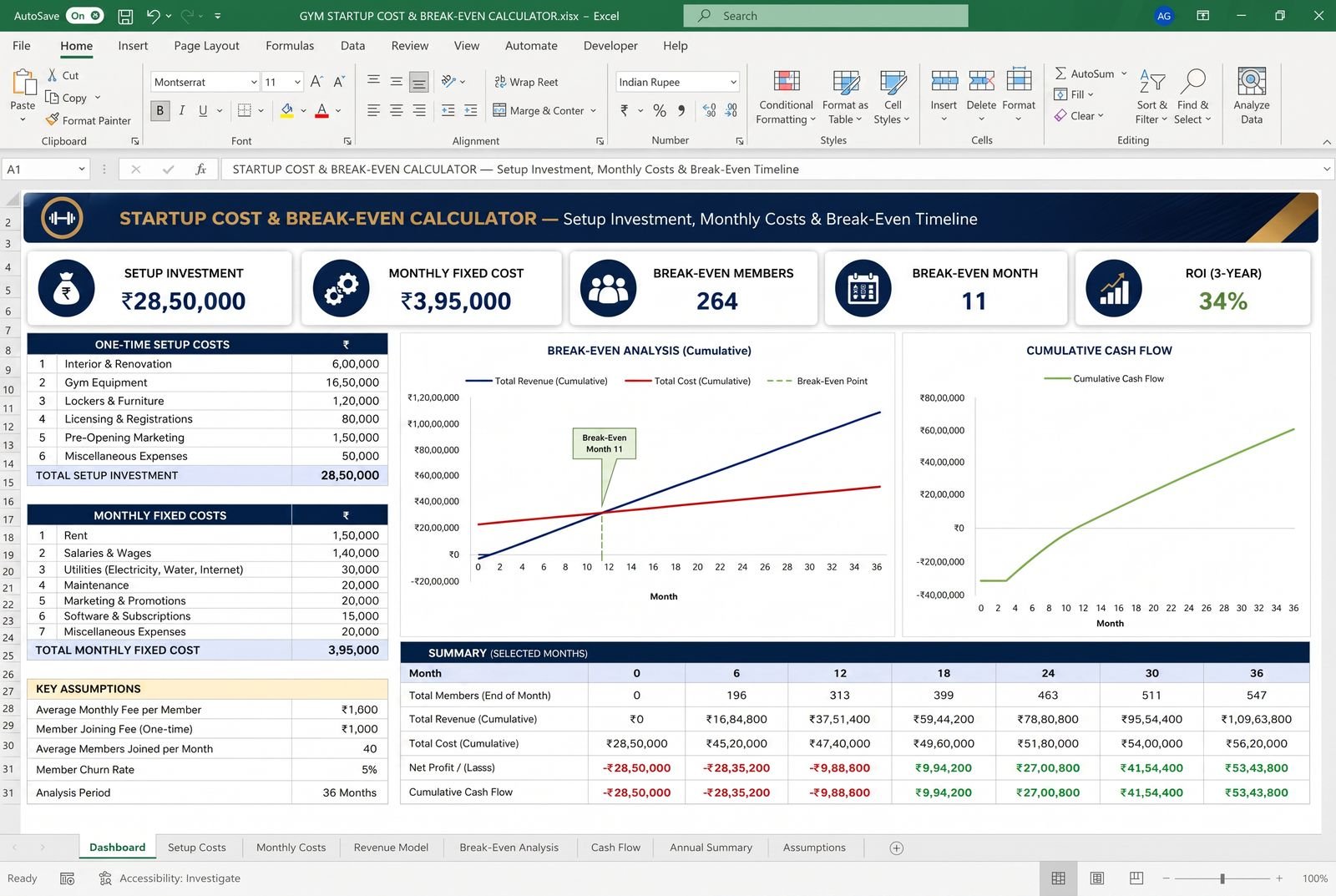Switch to Page Layout view icon

(x=1097, y=878)
